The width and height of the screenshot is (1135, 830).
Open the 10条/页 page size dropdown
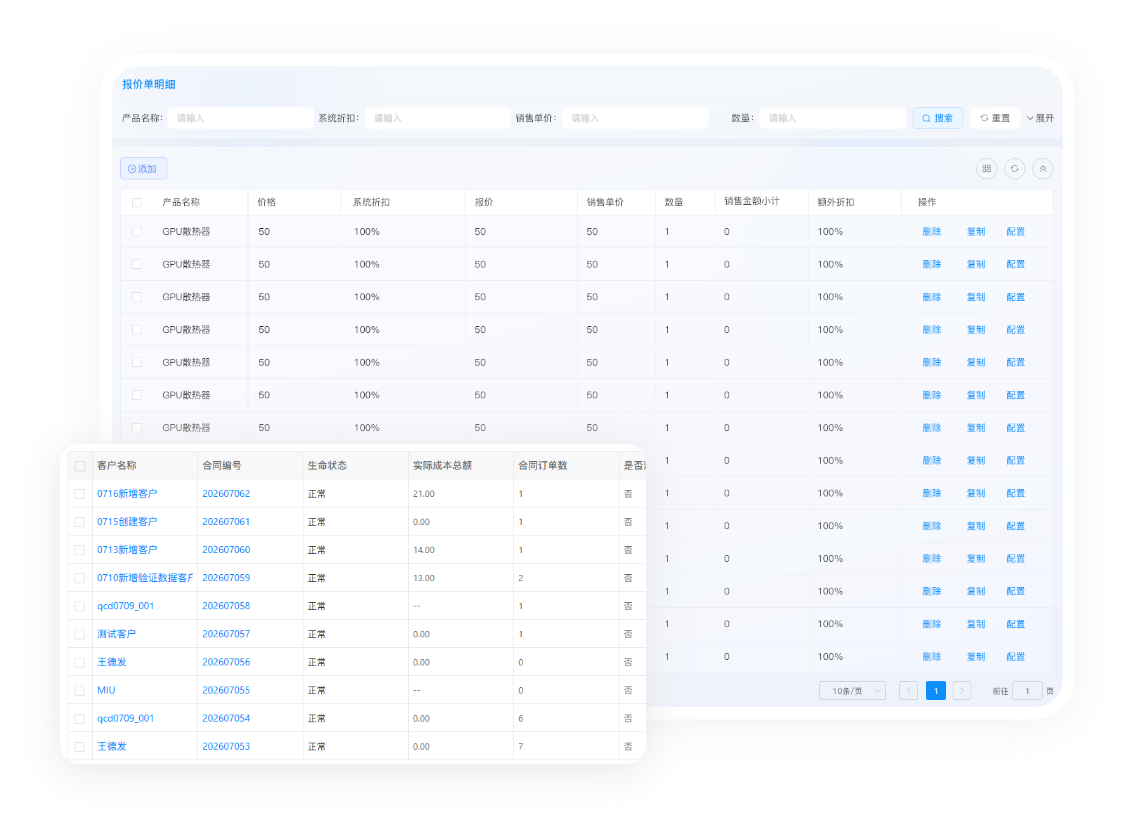coord(852,691)
